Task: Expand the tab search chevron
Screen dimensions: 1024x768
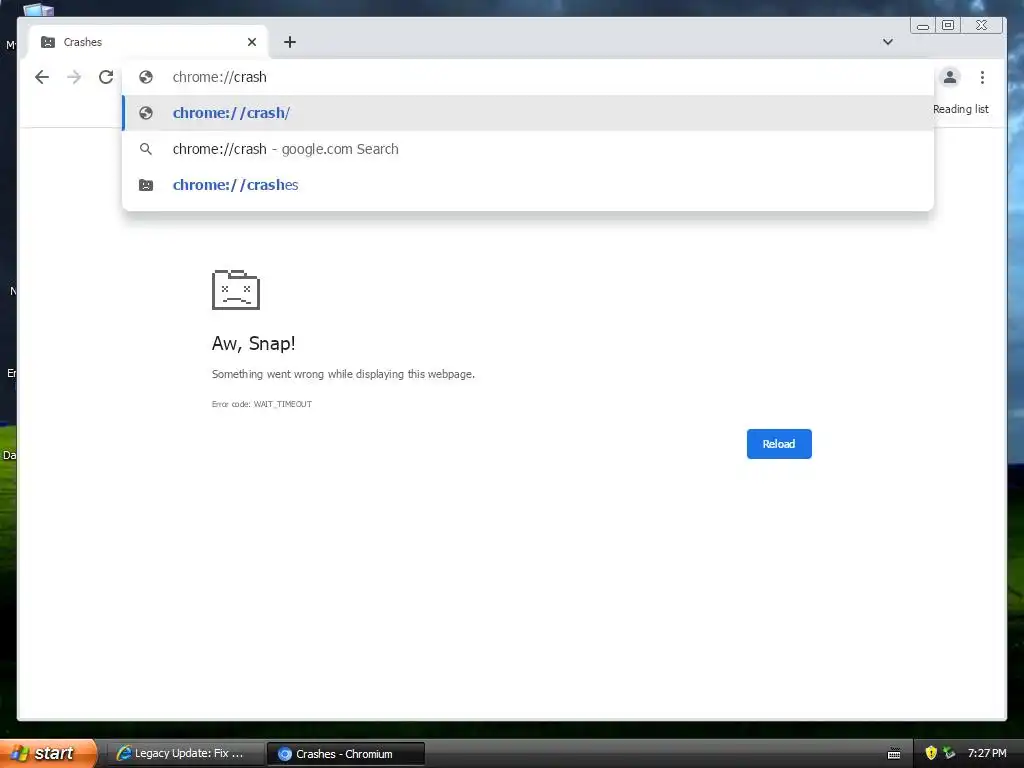Action: [888, 42]
